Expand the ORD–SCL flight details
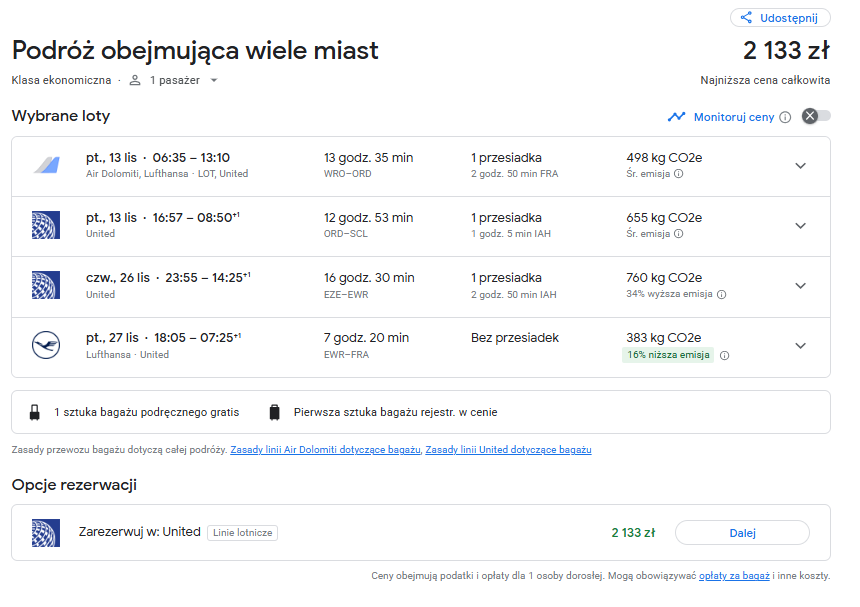The image size is (860, 607). click(801, 226)
